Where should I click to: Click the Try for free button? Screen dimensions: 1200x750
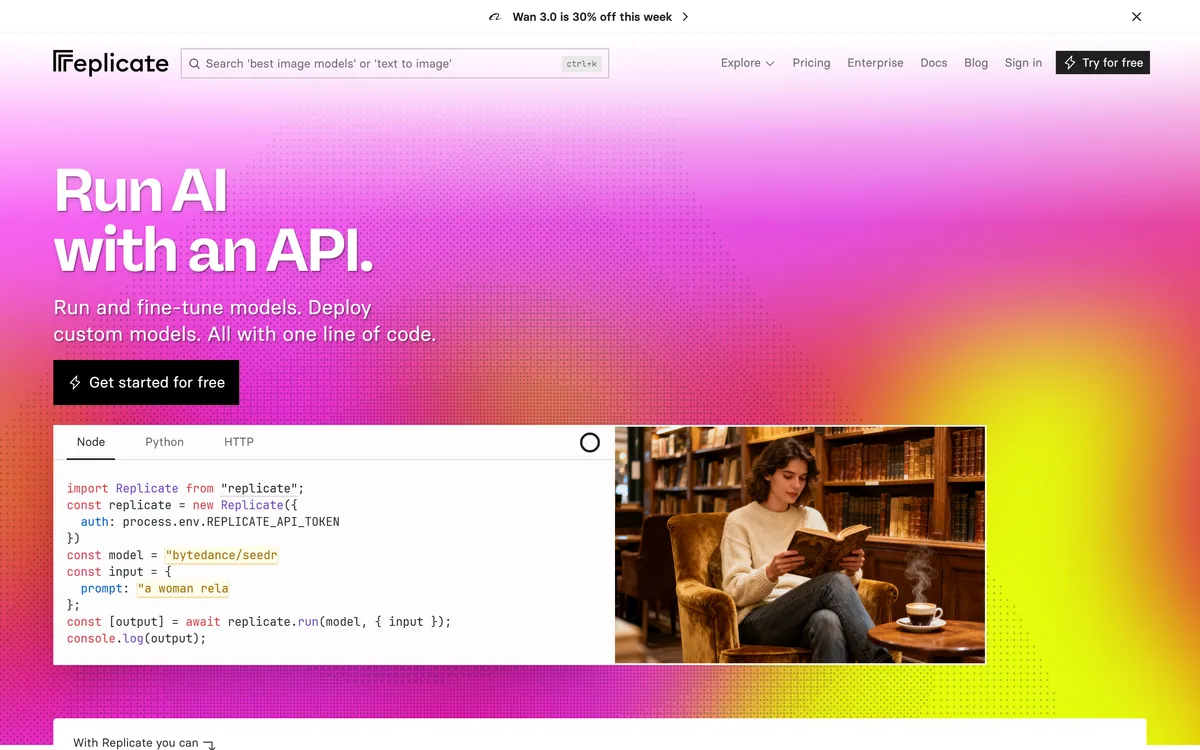(1103, 63)
